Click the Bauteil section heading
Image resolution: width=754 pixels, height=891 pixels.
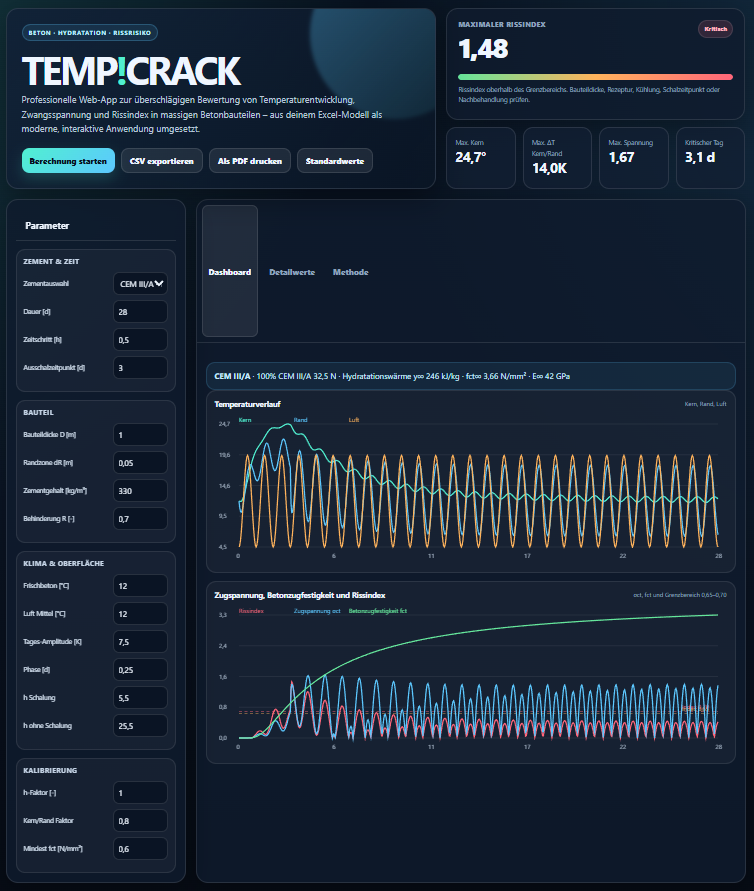[39, 412]
